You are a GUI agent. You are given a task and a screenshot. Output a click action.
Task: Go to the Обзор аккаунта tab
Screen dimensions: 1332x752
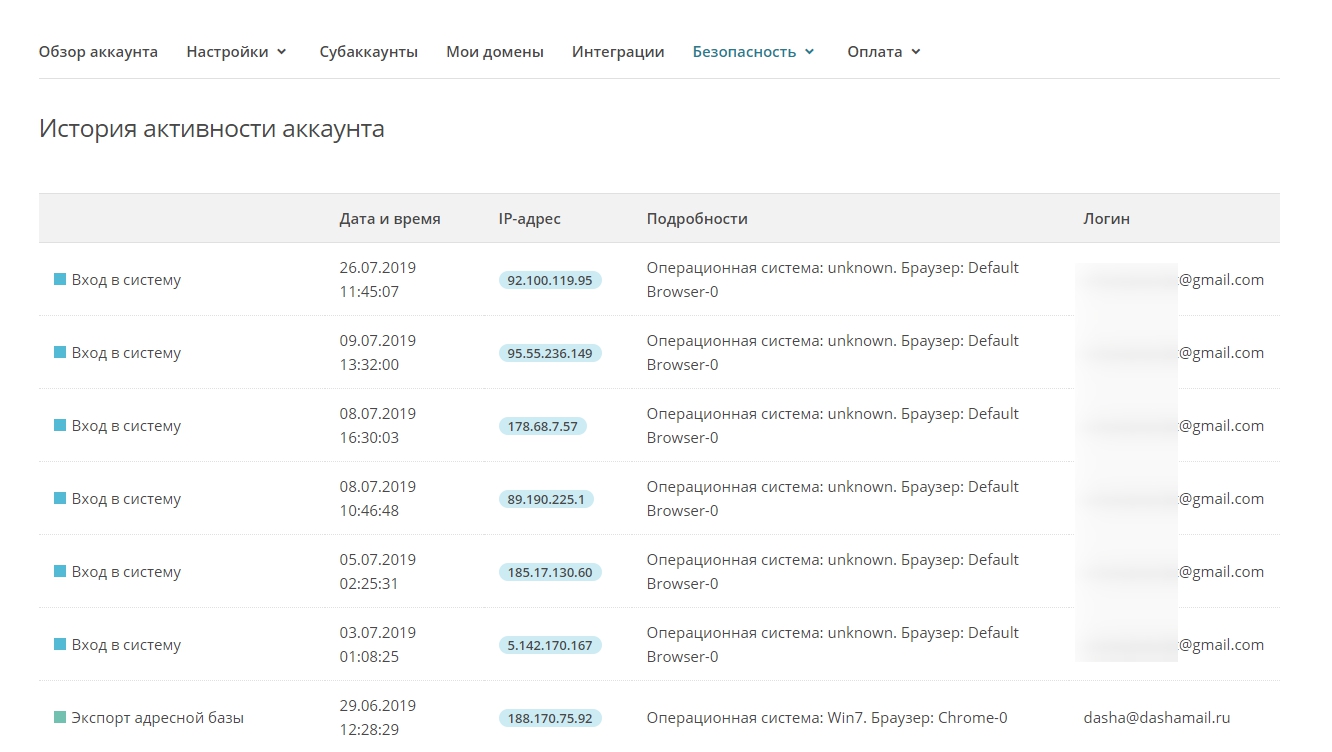(98, 52)
